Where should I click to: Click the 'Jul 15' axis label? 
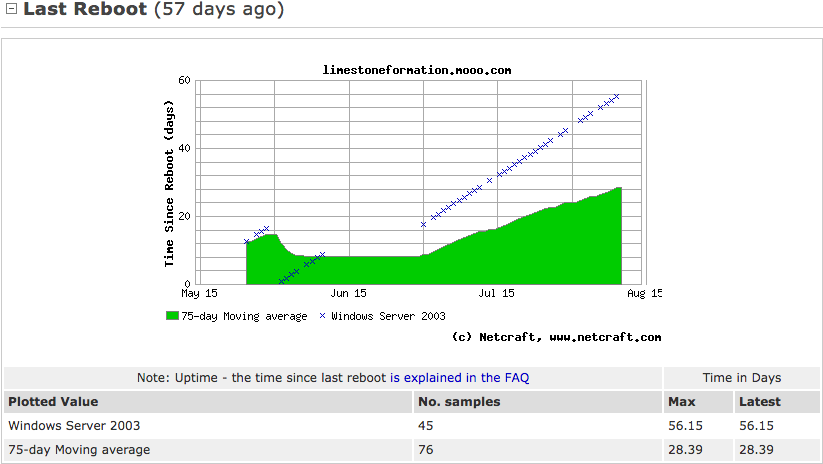[497, 293]
